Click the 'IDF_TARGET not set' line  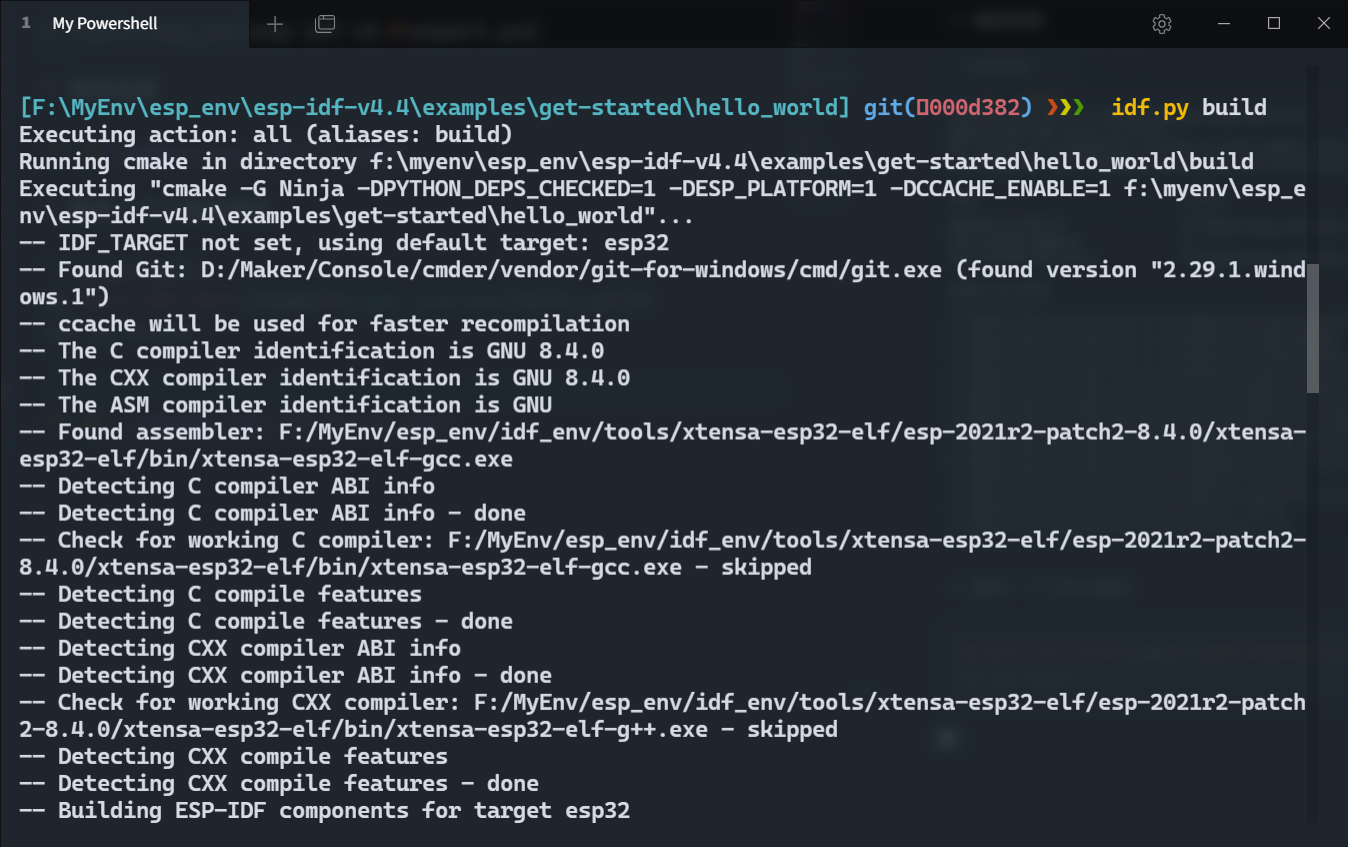click(x=344, y=242)
